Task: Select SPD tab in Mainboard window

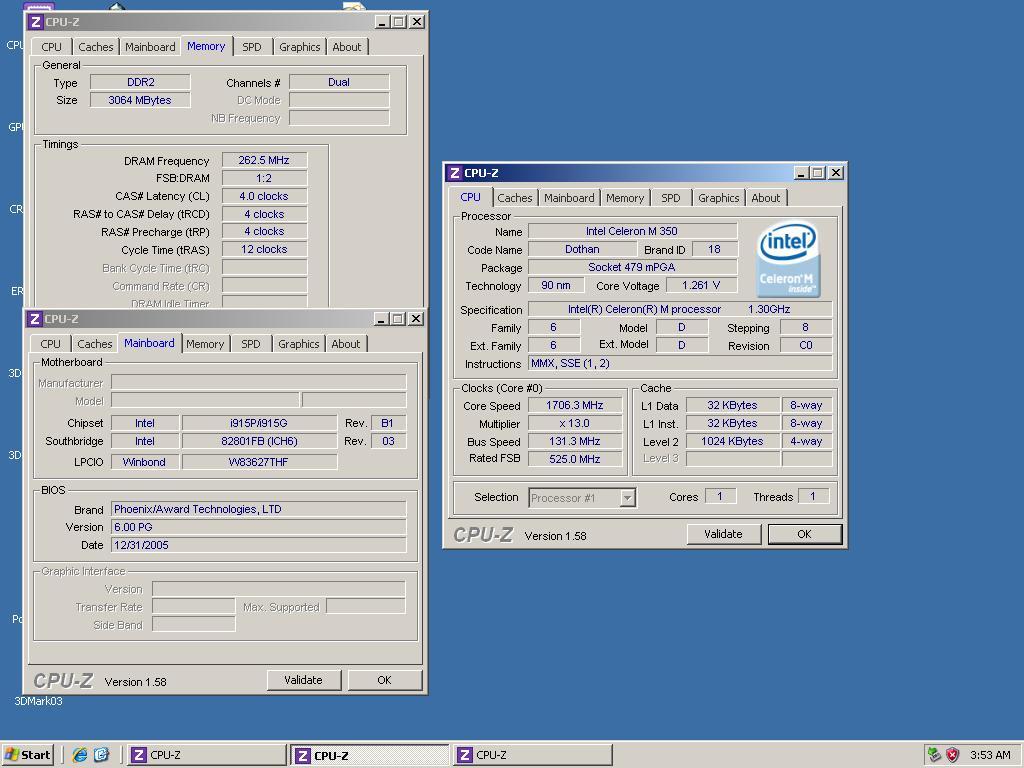Action: point(251,344)
